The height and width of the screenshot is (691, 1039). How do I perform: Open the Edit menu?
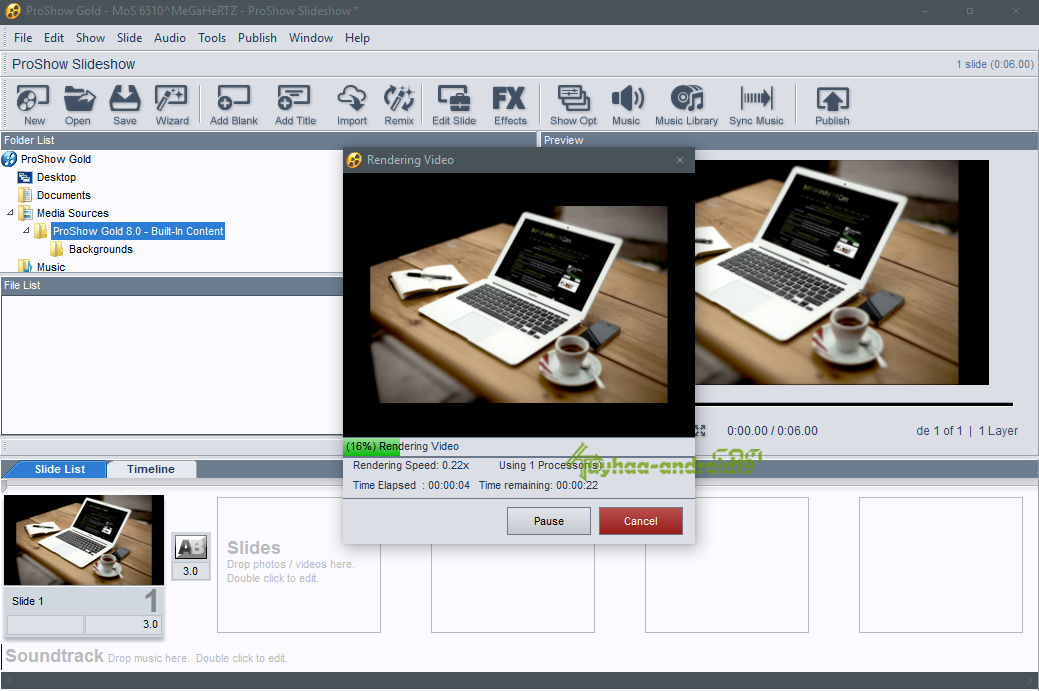coord(54,38)
